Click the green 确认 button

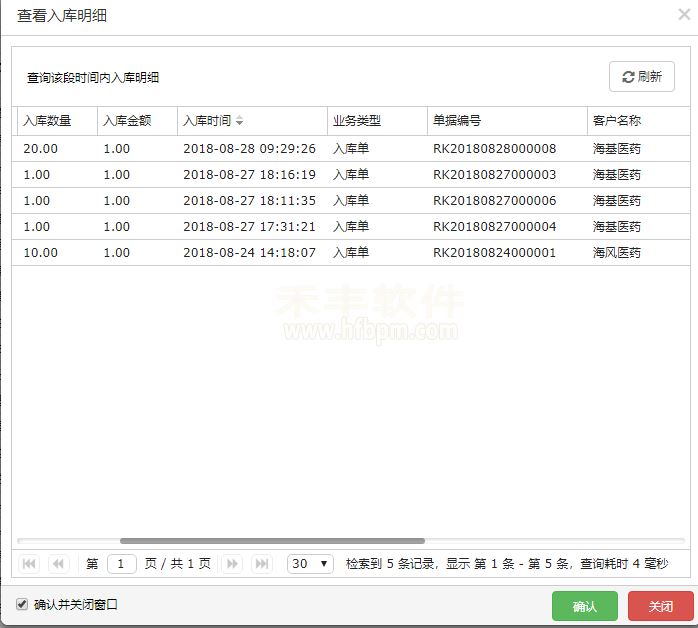(x=585, y=606)
